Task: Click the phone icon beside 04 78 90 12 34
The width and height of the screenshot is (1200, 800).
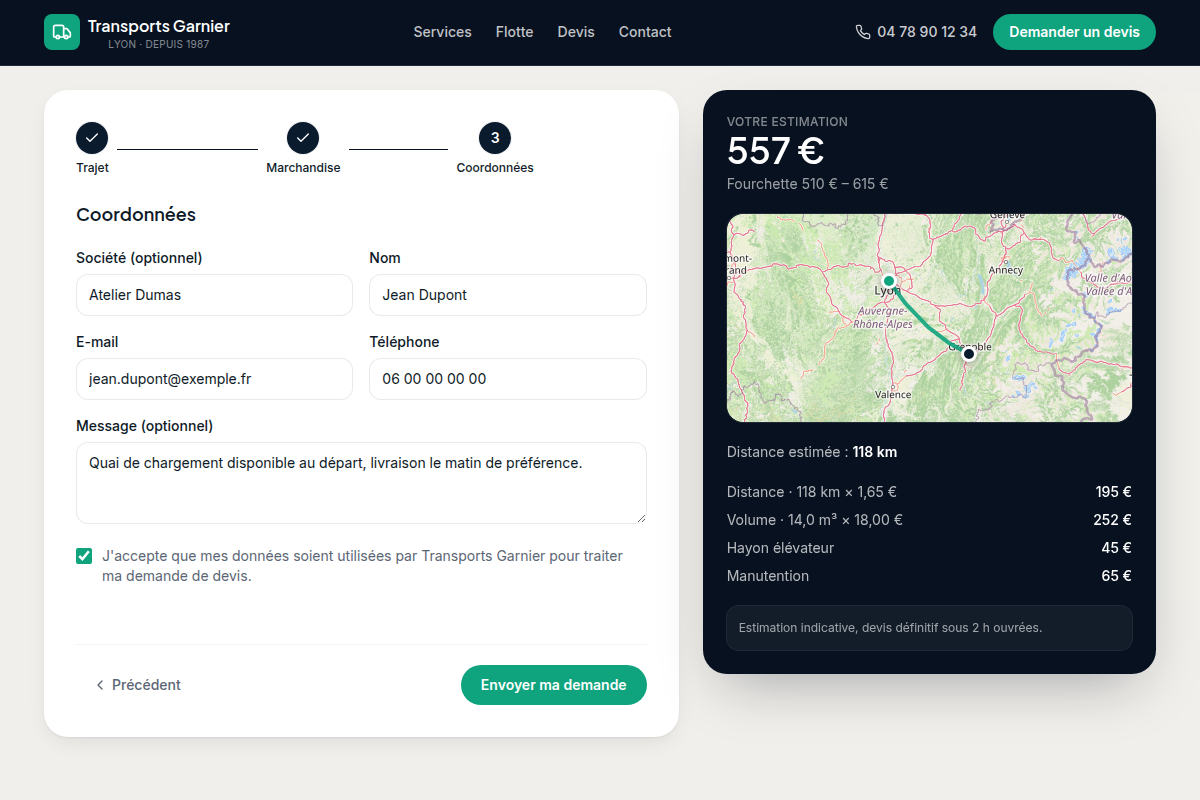Action: tap(863, 32)
